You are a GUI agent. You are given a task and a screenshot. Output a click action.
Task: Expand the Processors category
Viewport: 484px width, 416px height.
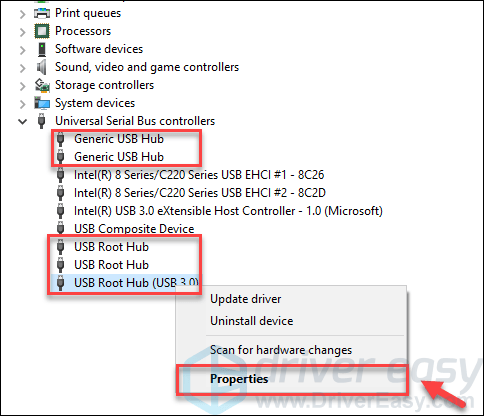(22, 32)
